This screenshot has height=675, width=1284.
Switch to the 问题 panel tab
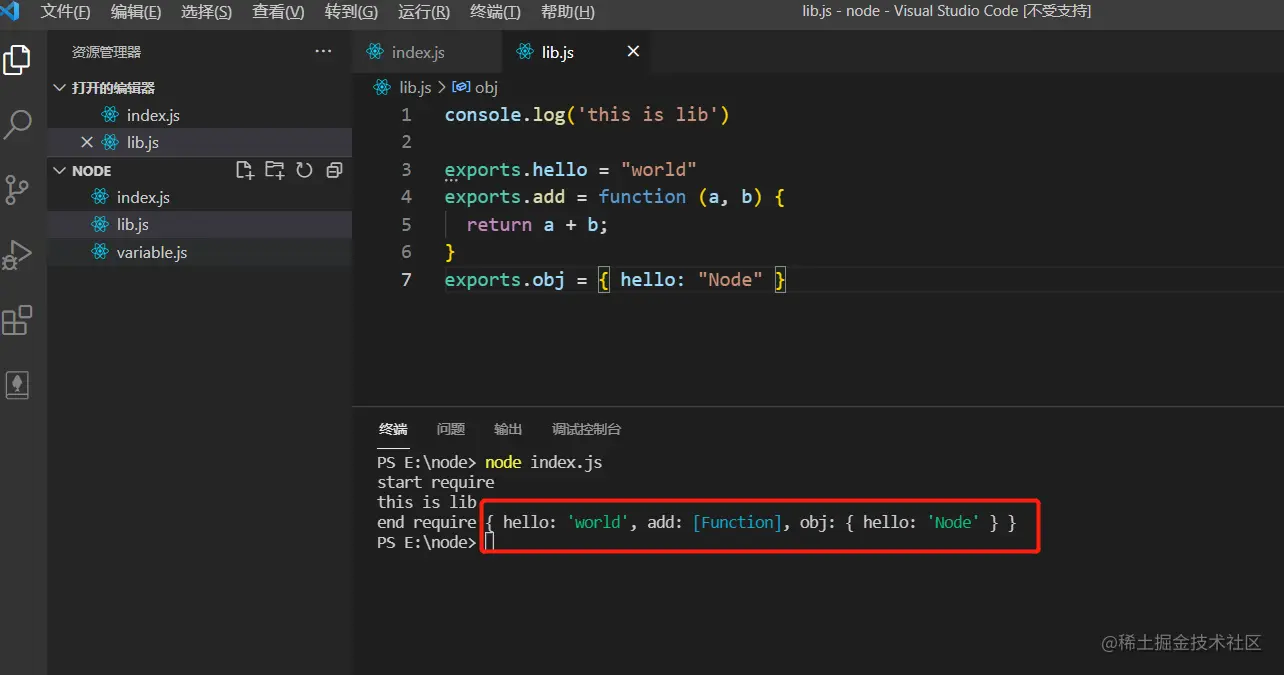[451, 429]
